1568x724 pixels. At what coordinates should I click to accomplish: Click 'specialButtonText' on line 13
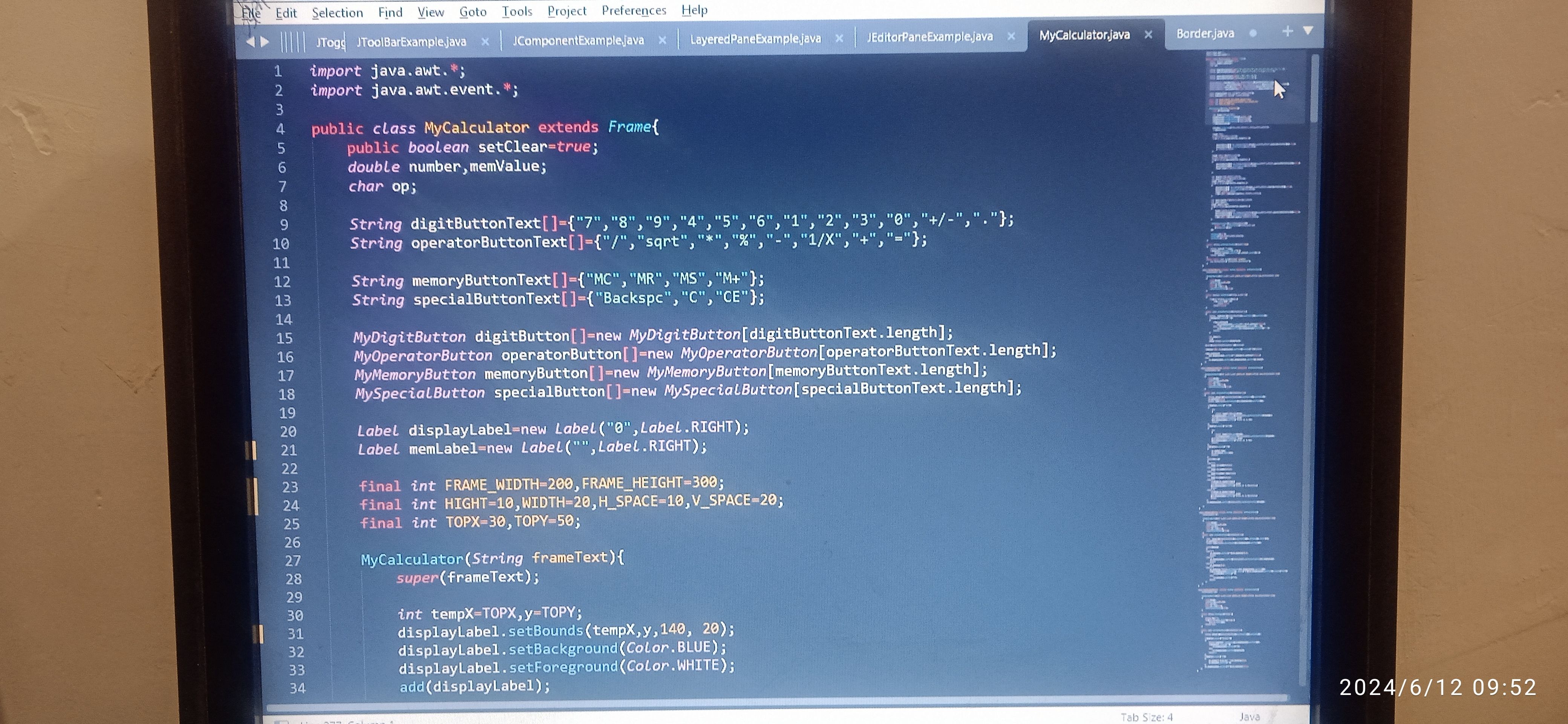[486, 299]
